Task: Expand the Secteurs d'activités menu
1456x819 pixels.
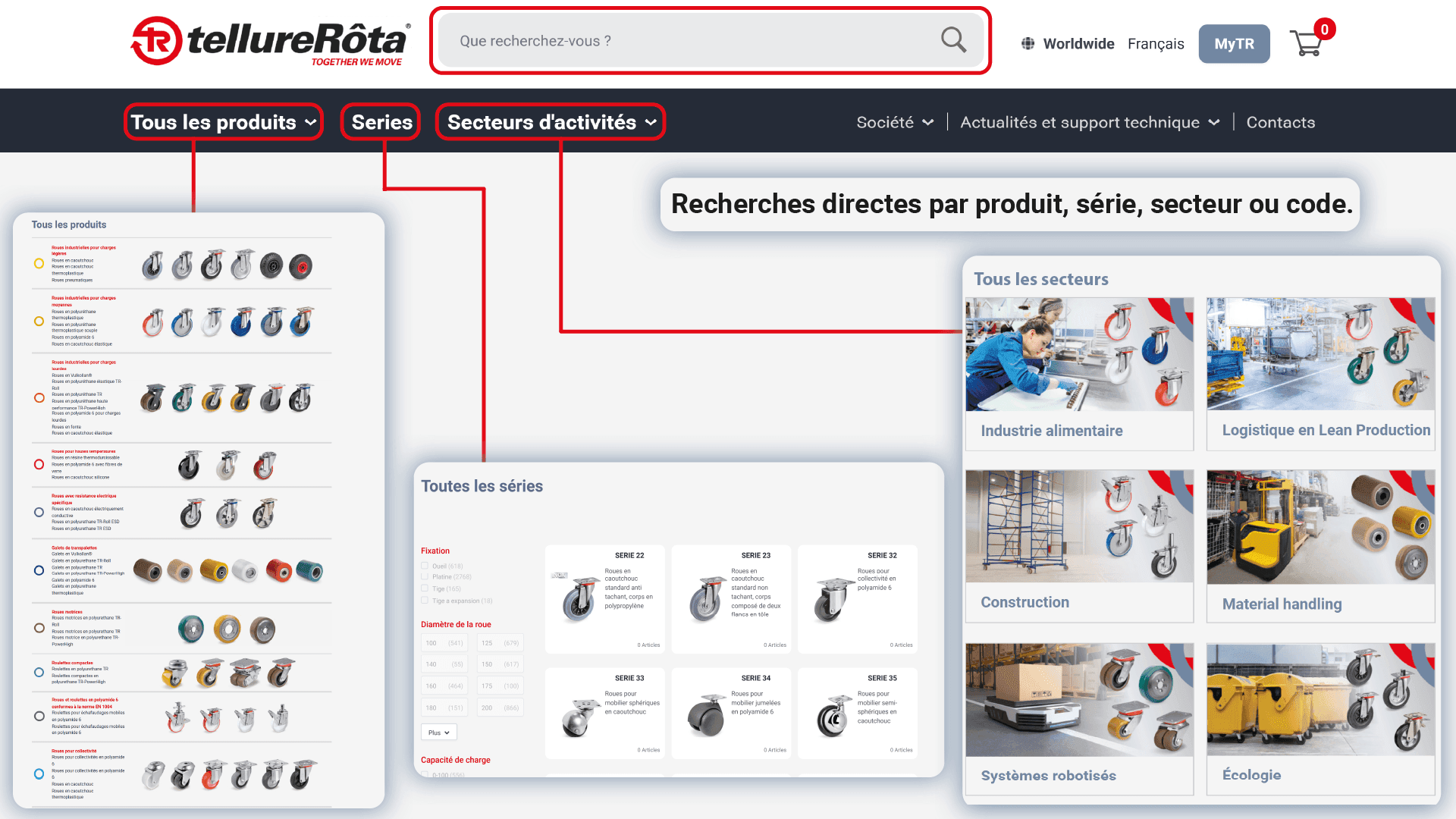Action: click(x=551, y=122)
